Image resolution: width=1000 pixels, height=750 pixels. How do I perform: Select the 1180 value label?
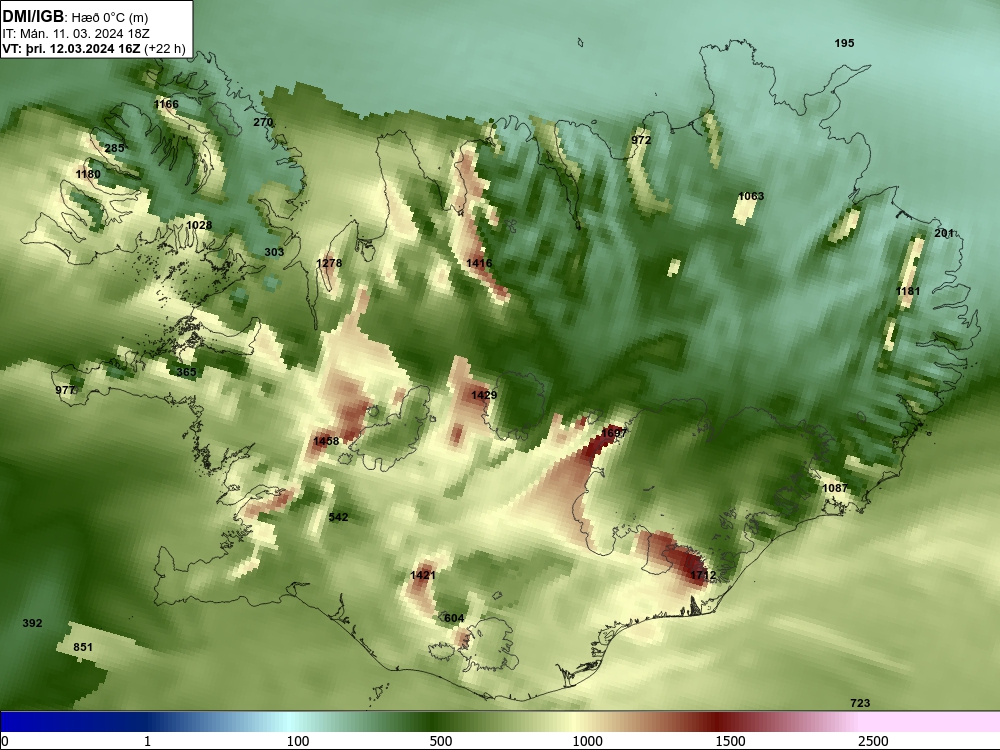pos(88,174)
